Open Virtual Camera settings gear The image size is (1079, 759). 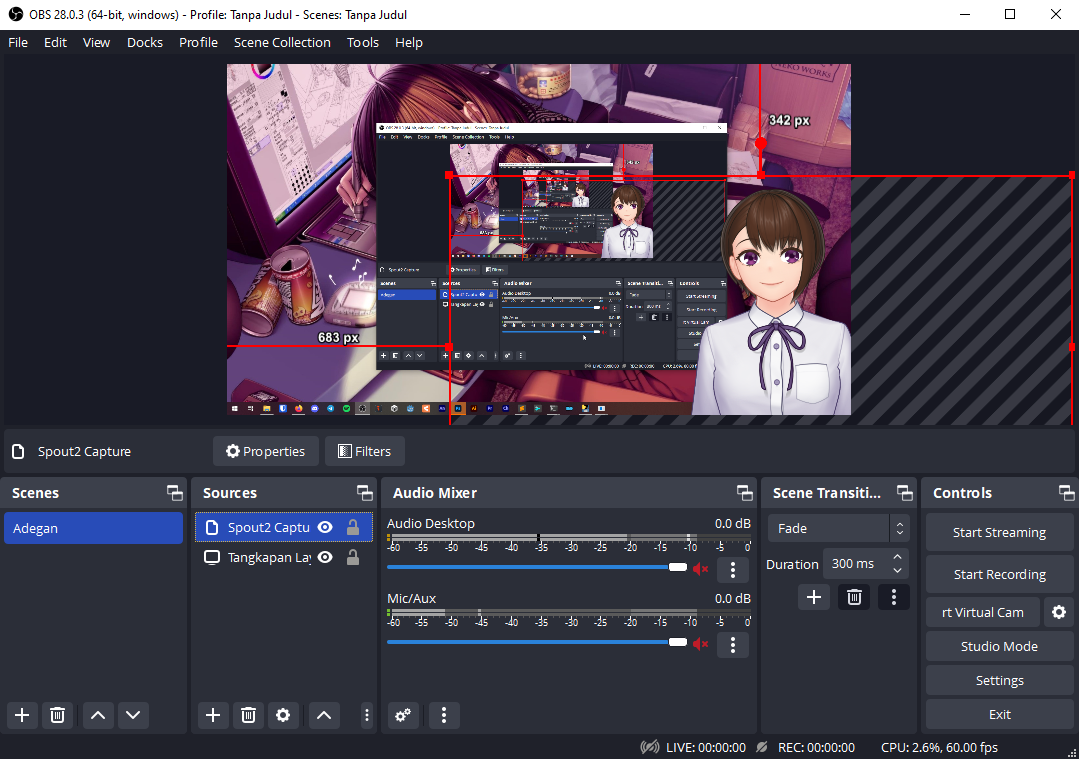pos(1059,612)
